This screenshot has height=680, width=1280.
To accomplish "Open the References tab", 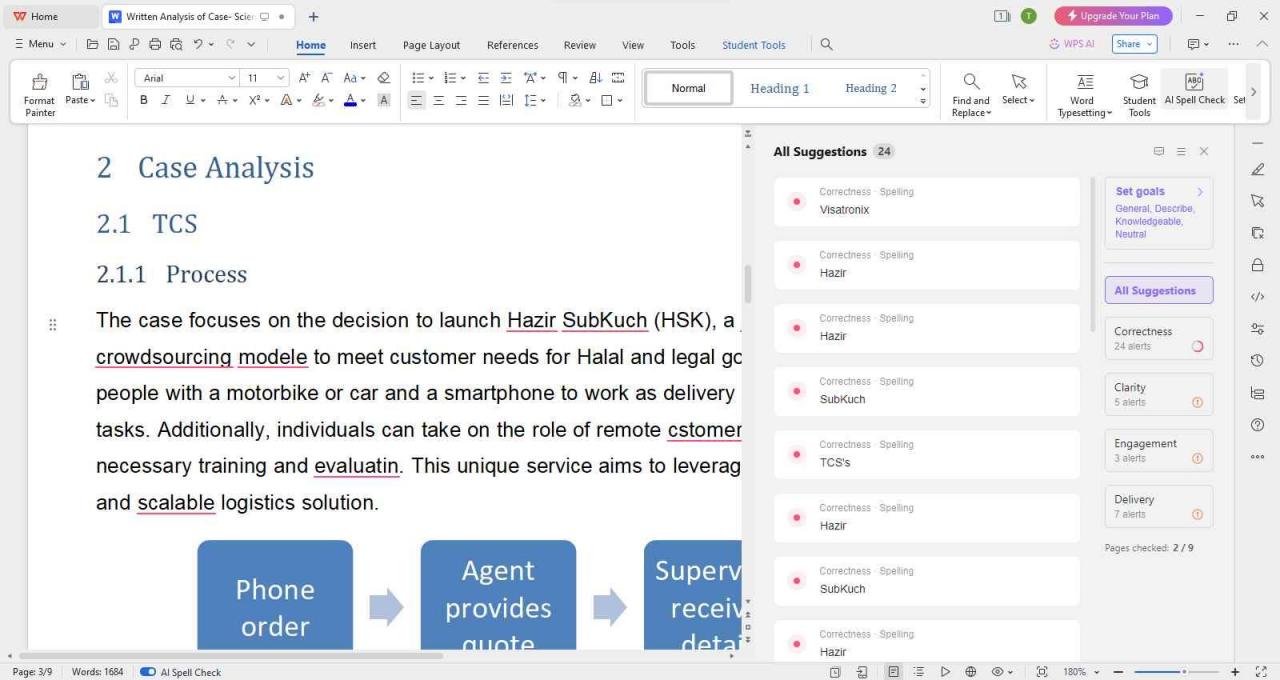I will tap(512, 45).
